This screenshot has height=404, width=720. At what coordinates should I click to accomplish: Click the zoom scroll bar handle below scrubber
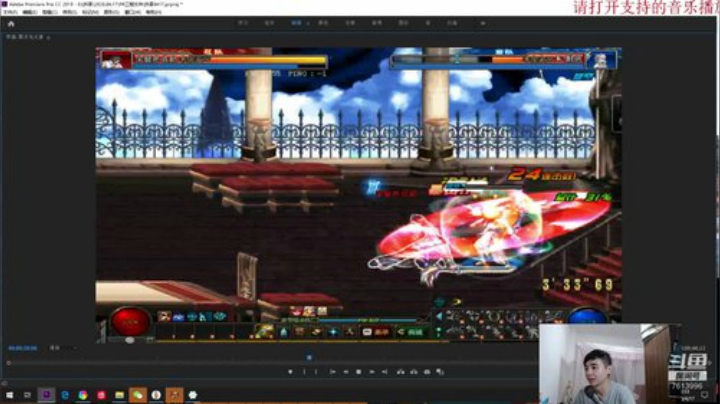point(8,363)
